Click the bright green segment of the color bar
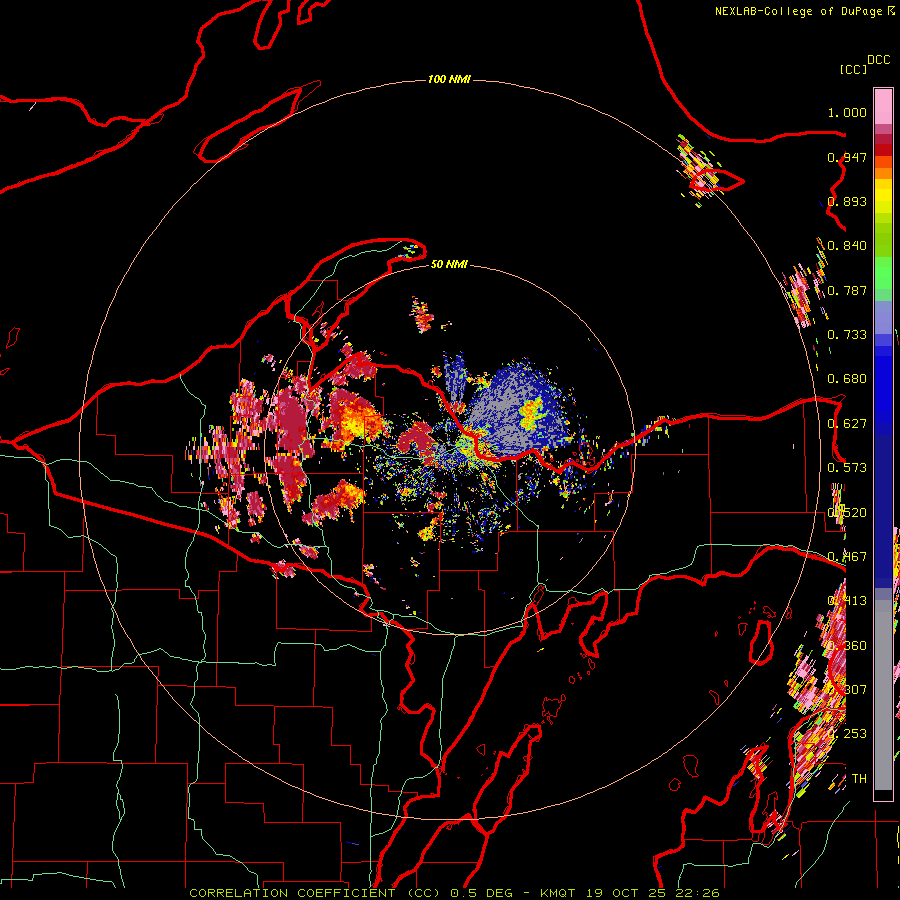 [883, 271]
